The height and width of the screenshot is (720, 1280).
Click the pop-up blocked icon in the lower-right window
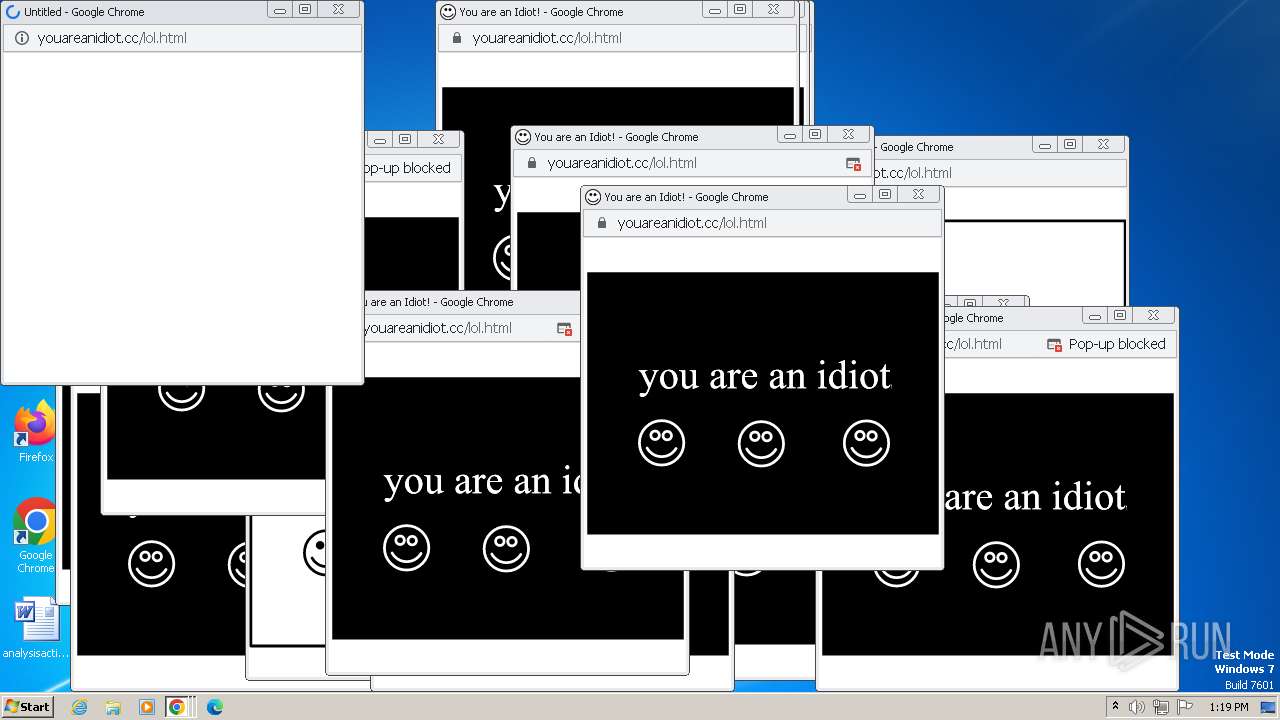pyautogui.click(x=1054, y=344)
